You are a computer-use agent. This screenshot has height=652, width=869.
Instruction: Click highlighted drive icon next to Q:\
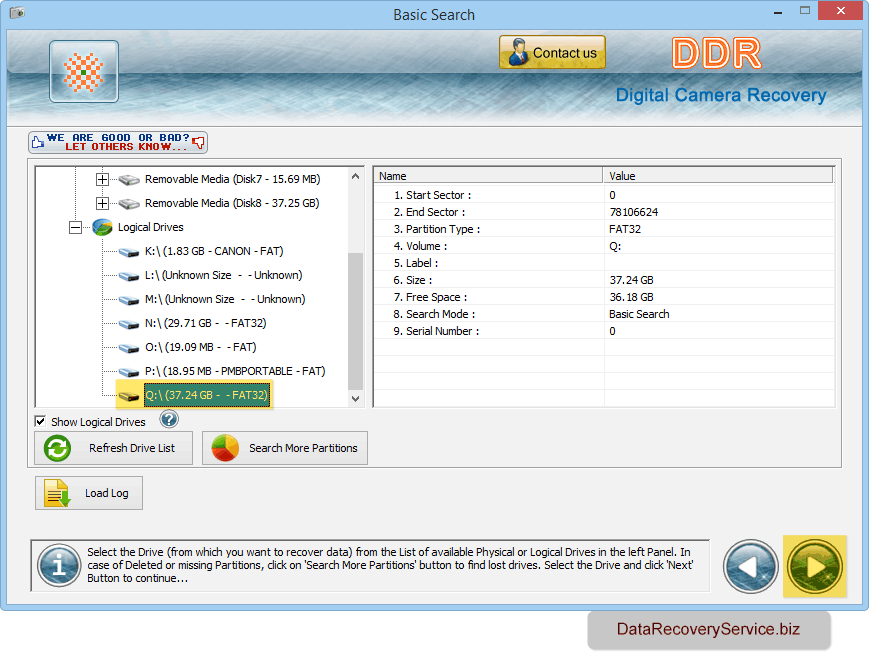129,396
